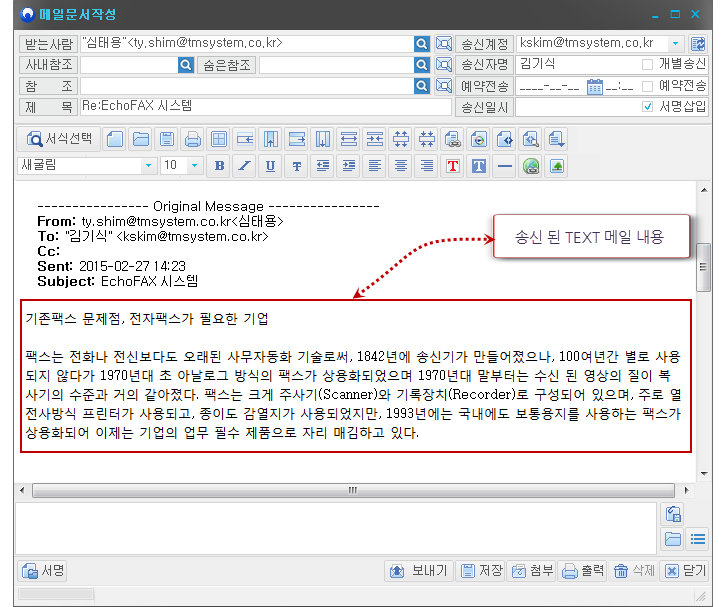Save the document using the floppy disk icon
This screenshot has height=607, width=727.
pos(167,139)
